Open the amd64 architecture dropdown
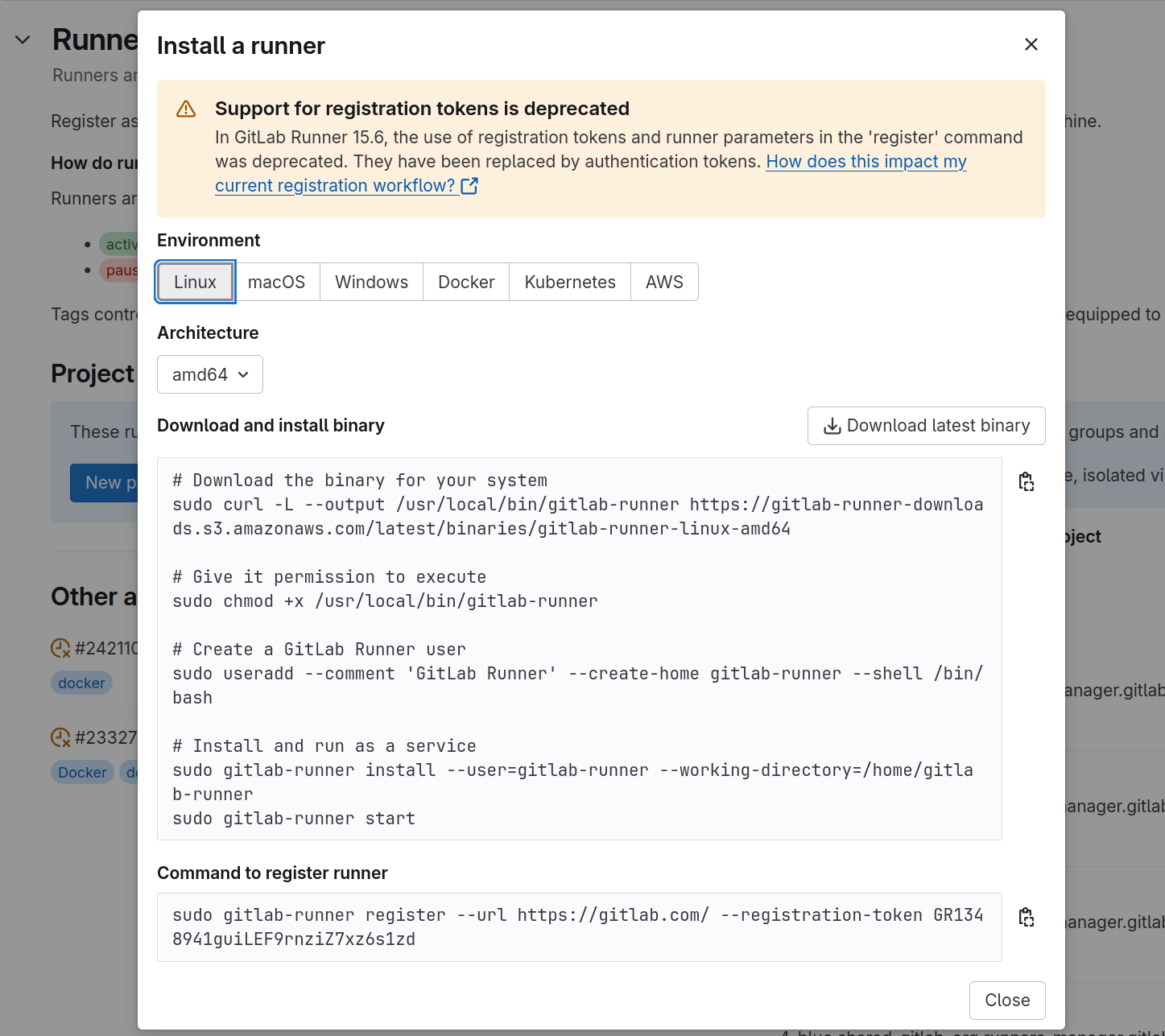The image size is (1165, 1036). pyautogui.click(x=210, y=374)
